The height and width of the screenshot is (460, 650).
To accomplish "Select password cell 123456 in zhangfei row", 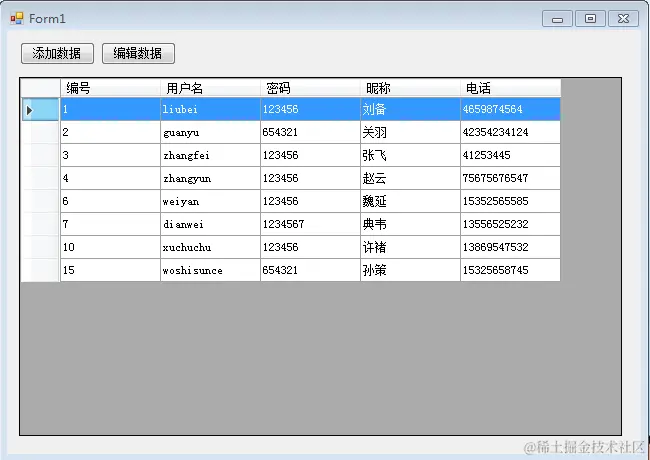I will [310, 155].
